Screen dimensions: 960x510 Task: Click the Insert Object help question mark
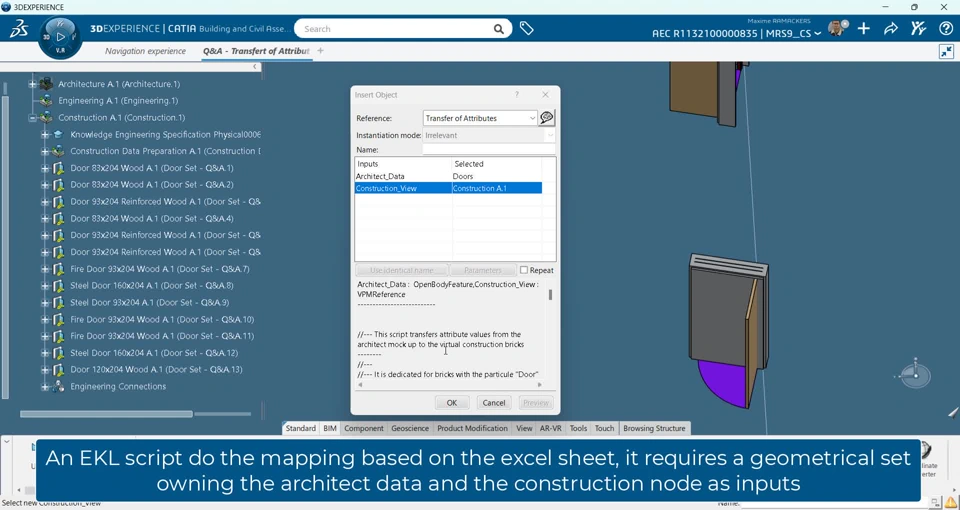point(517,95)
